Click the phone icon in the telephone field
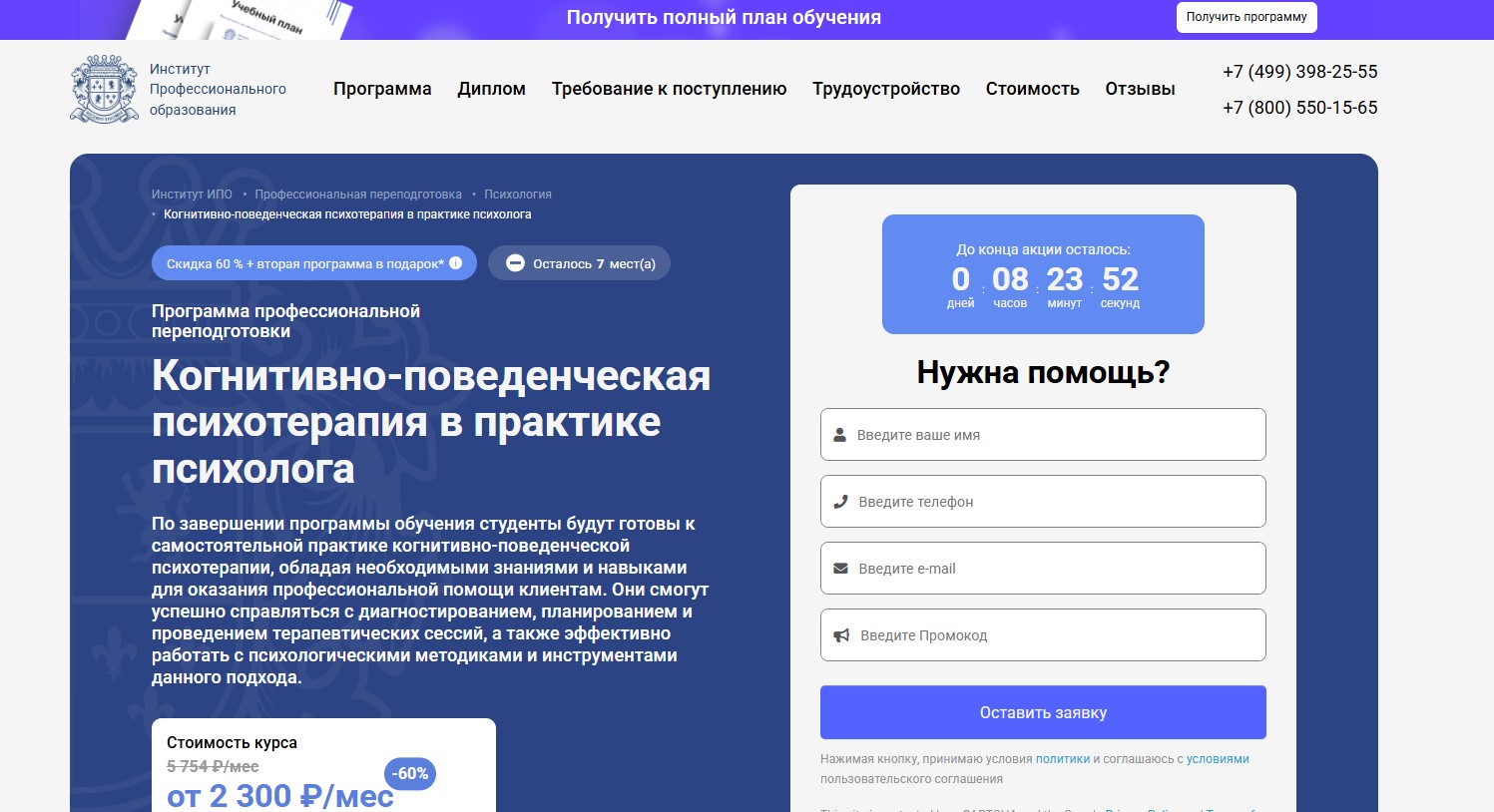Image resolution: width=1494 pixels, height=812 pixels. (839, 501)
